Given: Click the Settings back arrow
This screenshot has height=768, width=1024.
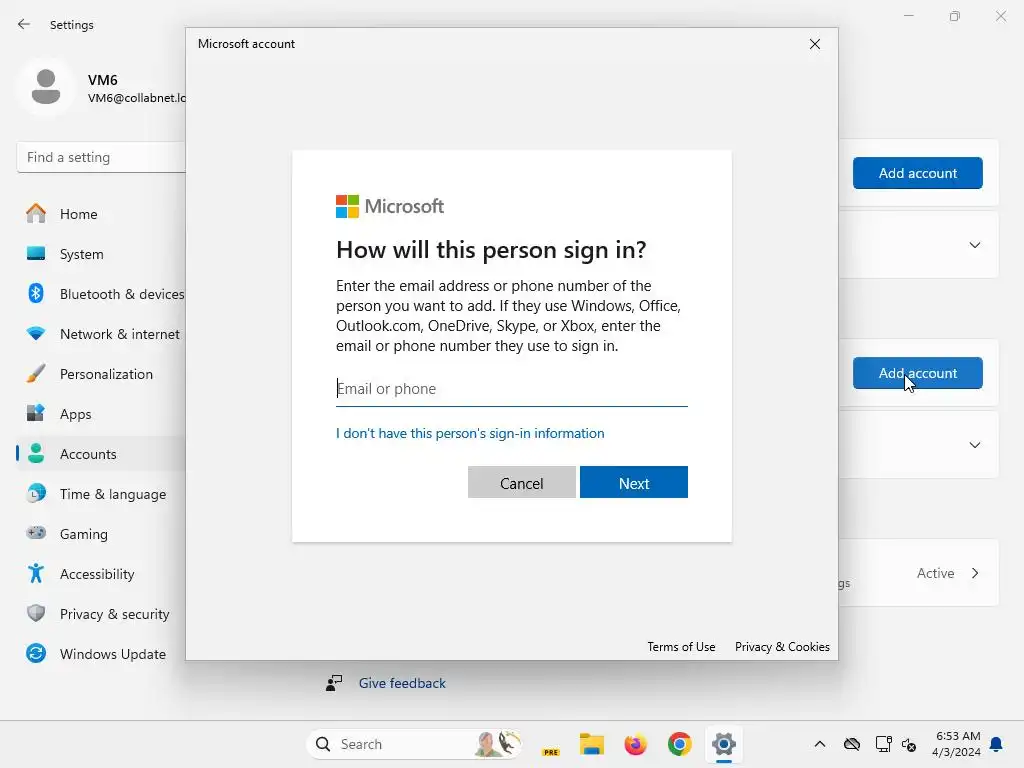Looking at the screenshot, I should [x=24, y=24].
